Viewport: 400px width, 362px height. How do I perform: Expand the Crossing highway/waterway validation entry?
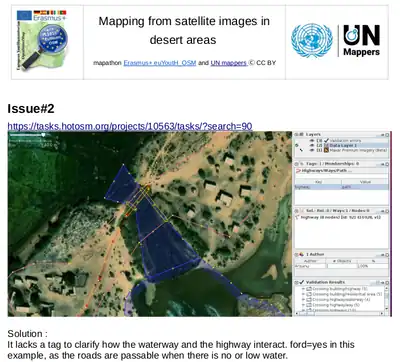click(x=303, y=299)
